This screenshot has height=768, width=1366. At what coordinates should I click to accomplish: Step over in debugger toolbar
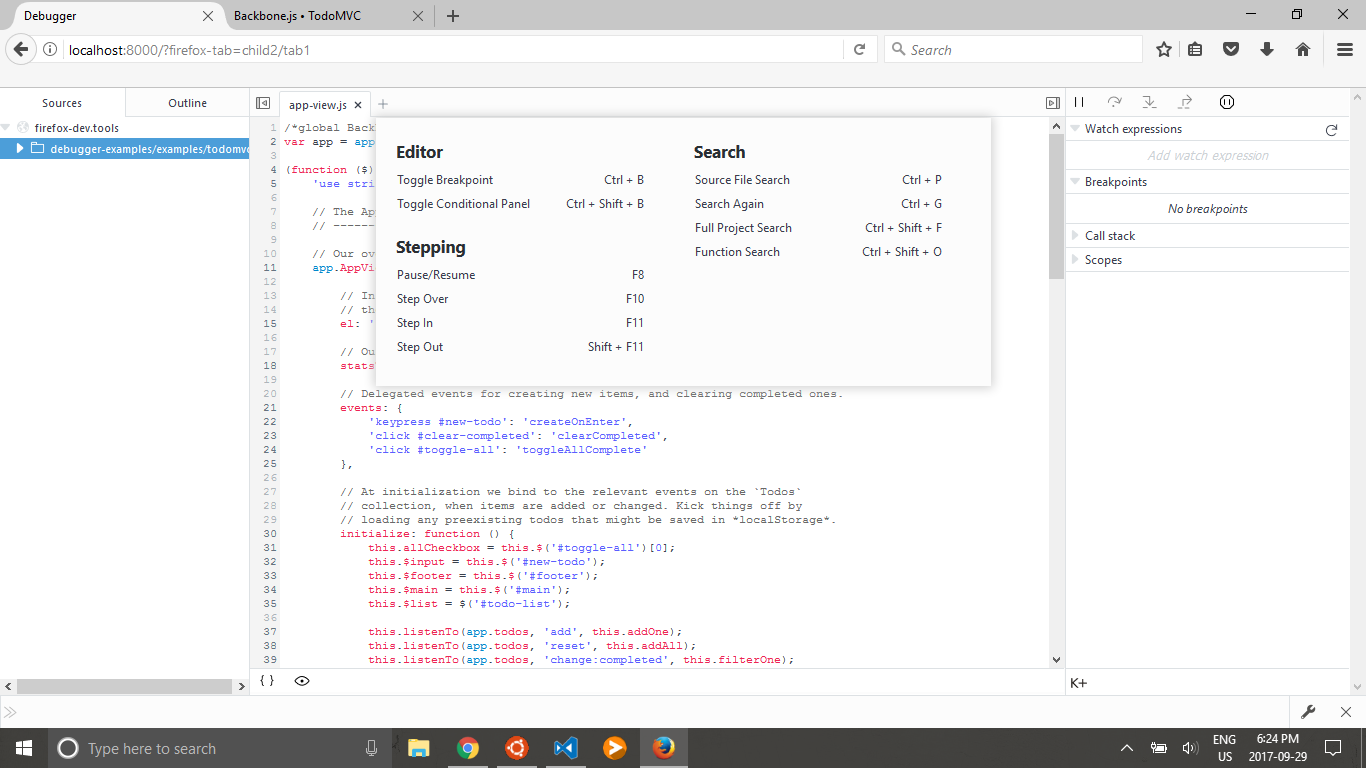(1114, 102)
